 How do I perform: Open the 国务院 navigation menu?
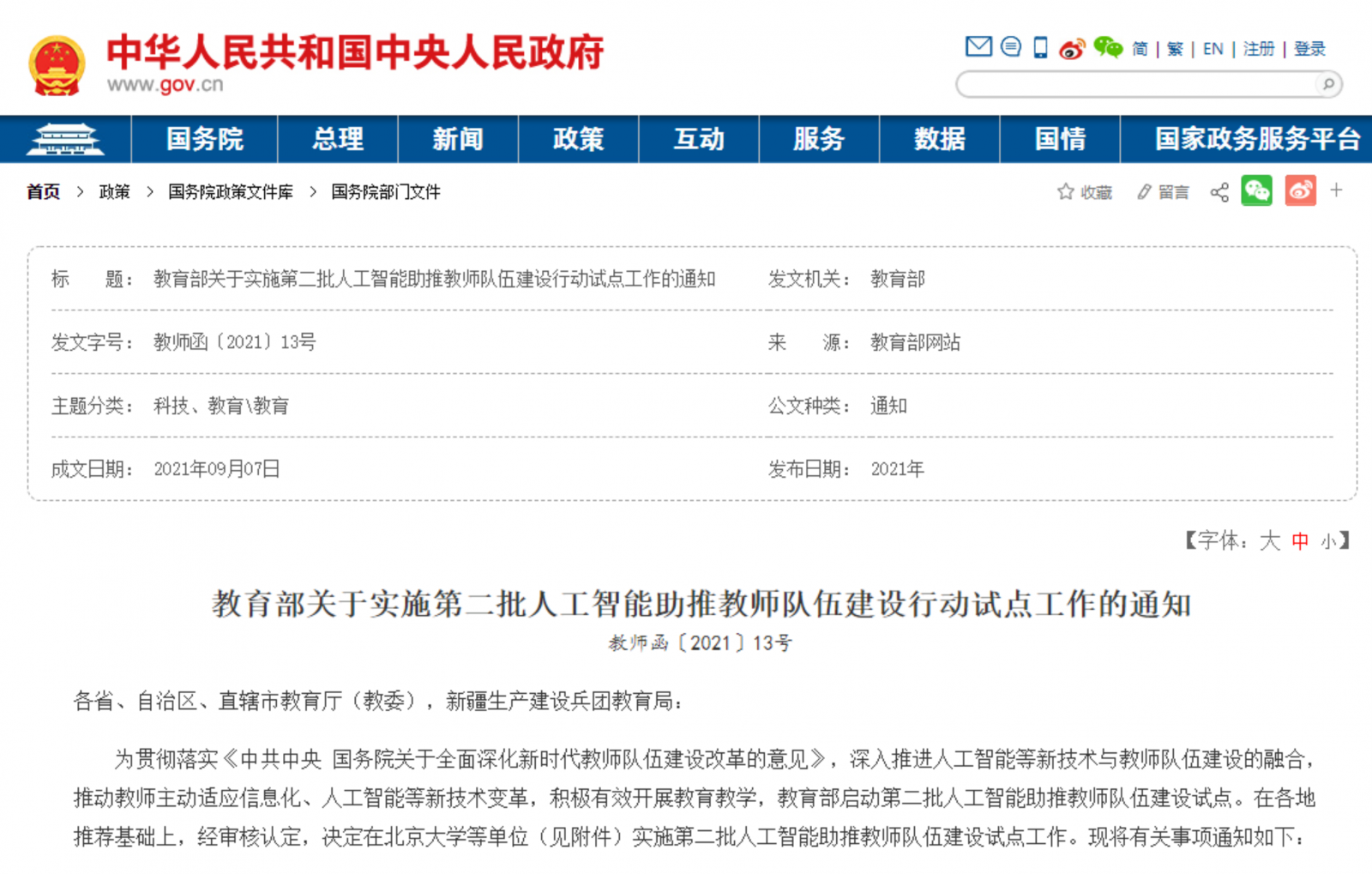tap(204, 139)
